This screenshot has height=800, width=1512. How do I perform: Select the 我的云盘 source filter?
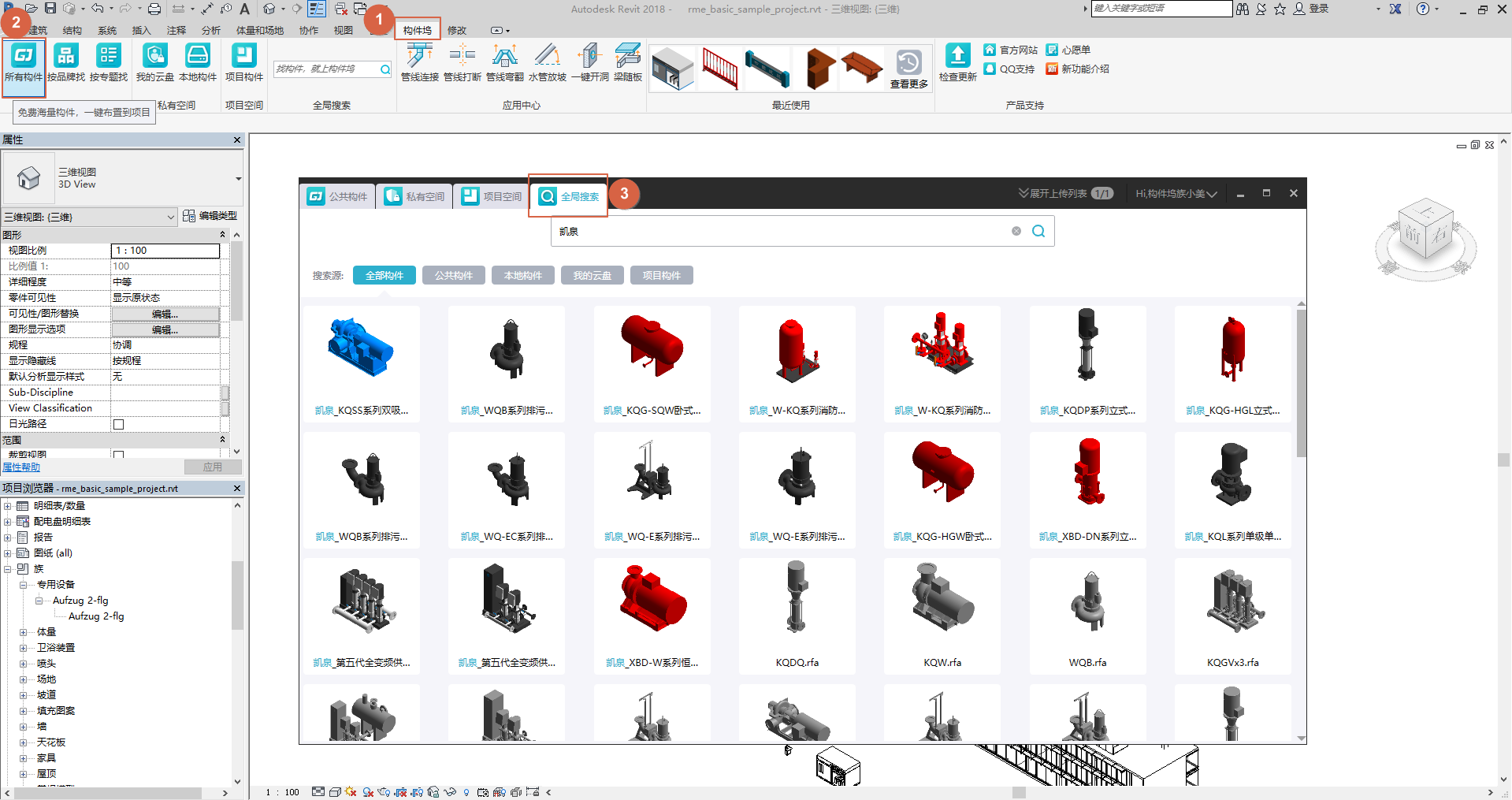coord(593,275)
